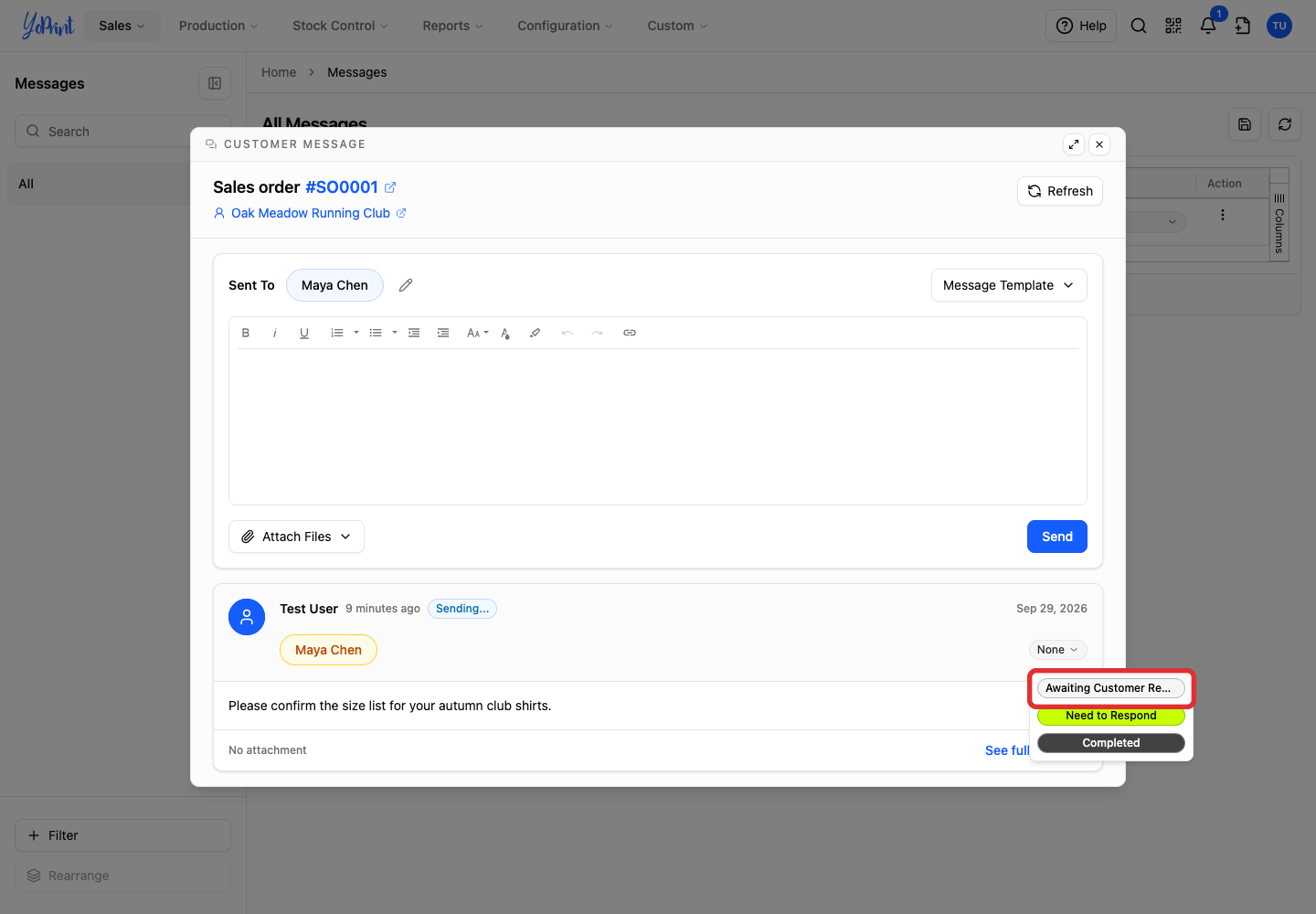This screenshot has height=914, width=1316.
Task: Click the Refresh button
Action: 1060,191
